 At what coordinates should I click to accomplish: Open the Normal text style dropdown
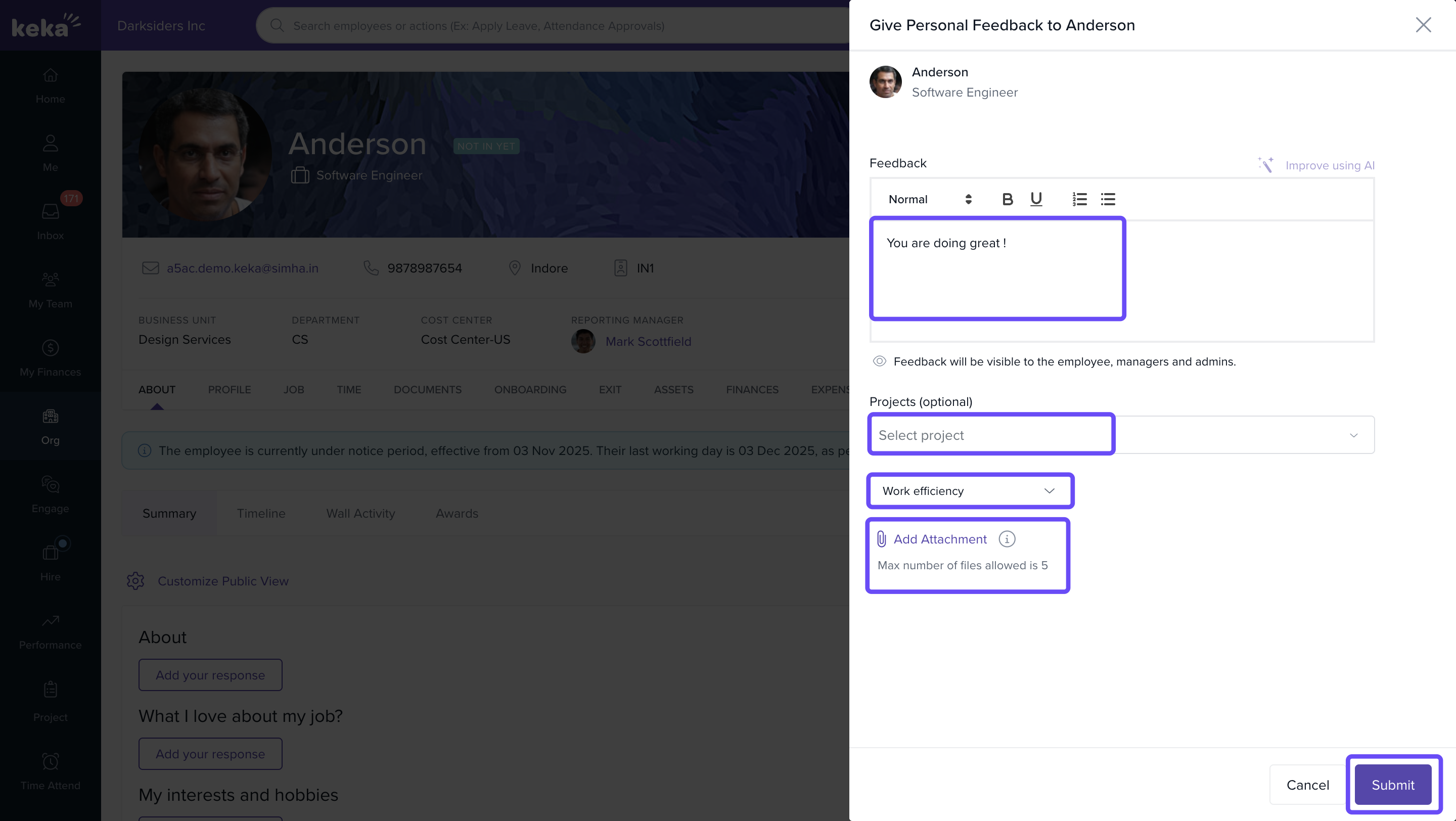930,199
